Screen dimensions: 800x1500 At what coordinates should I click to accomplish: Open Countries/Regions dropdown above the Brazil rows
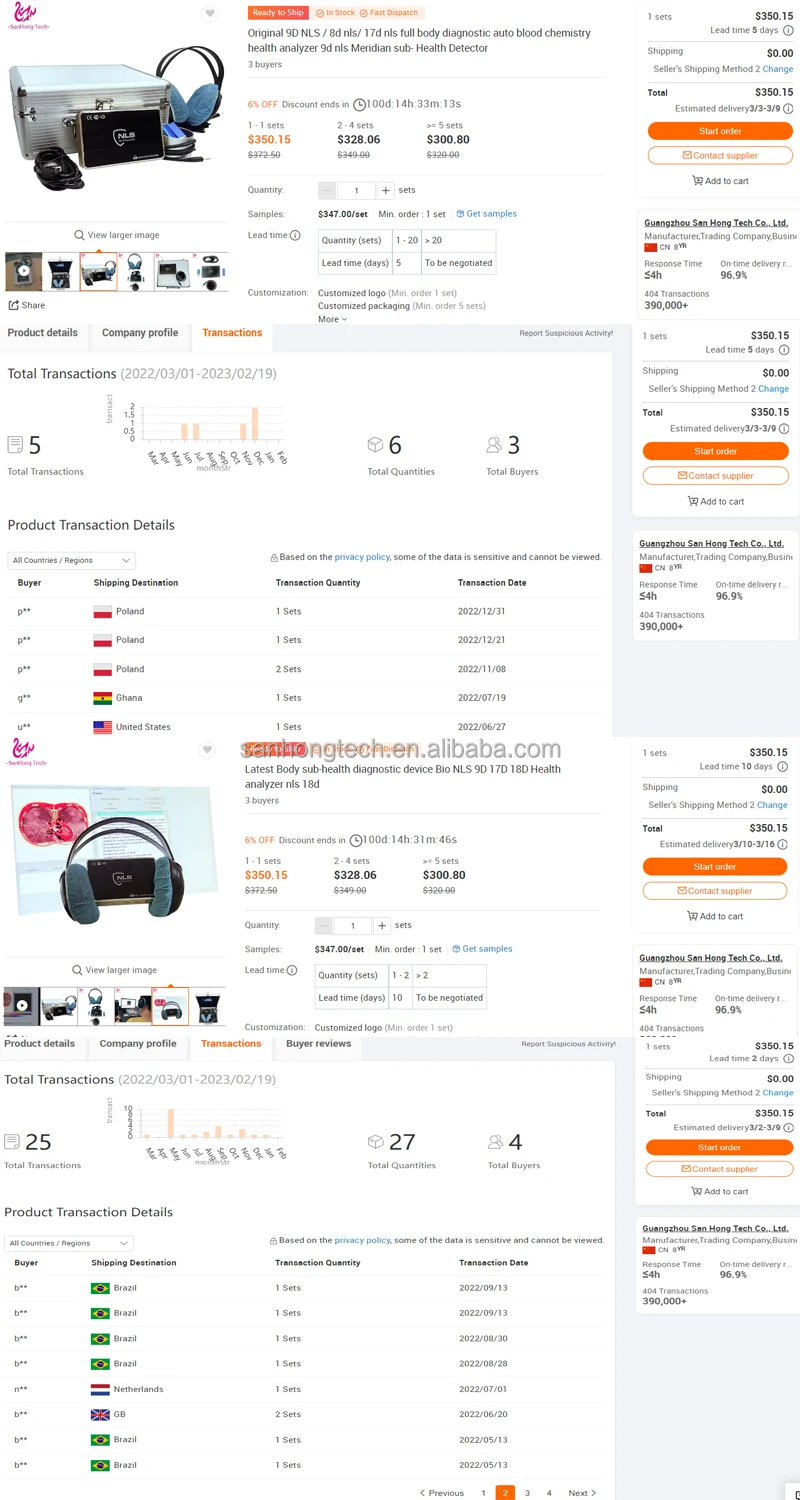tap(69, 1243)
